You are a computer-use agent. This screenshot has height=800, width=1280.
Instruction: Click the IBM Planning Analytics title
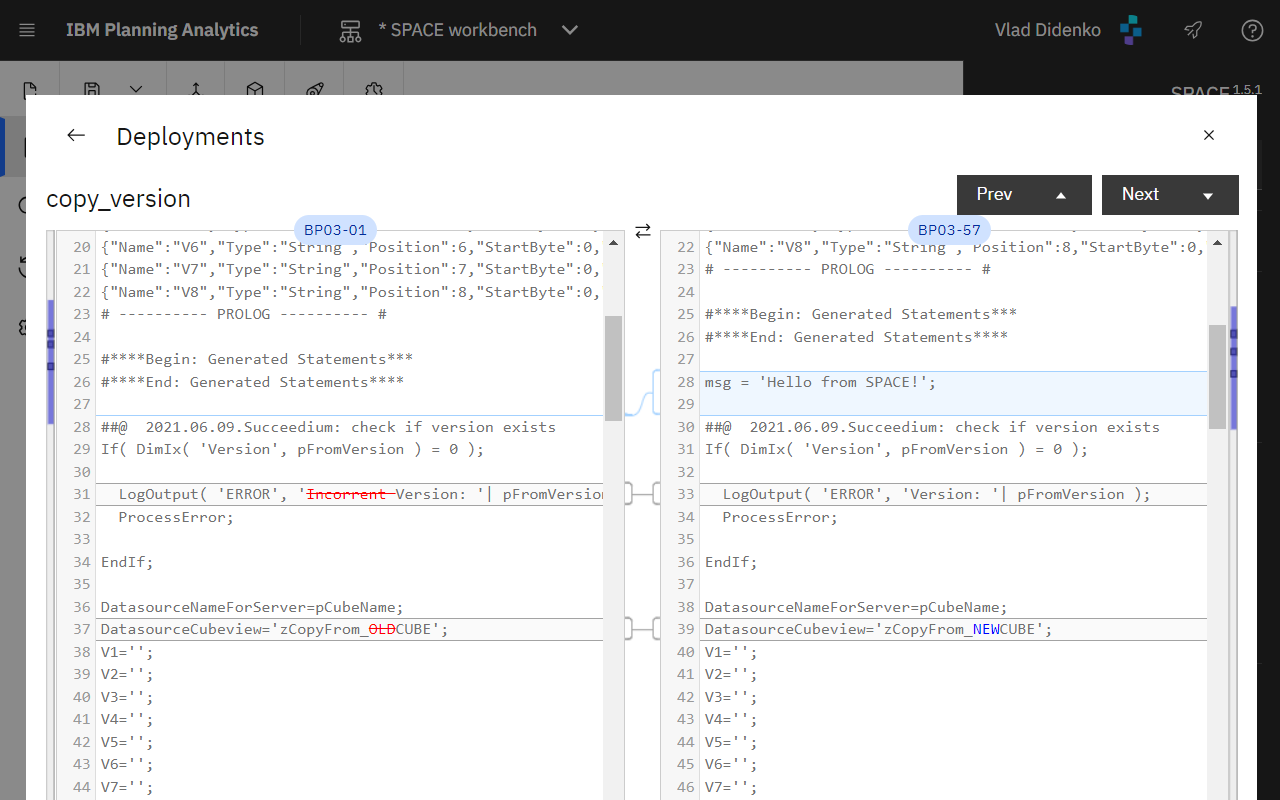pyautogui.click(x=162, y=30)
